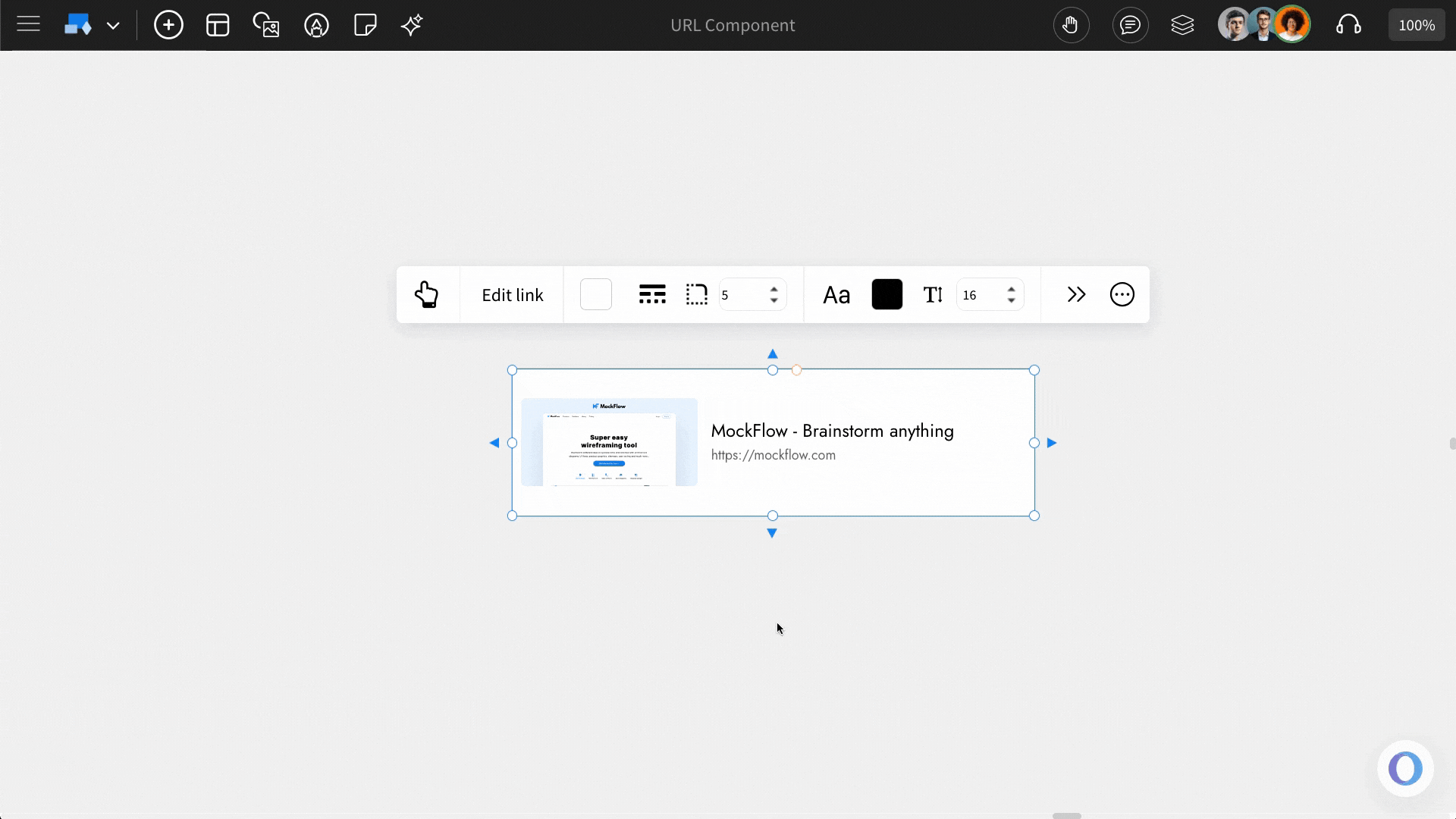The image size is (1456, 819).
Task: Expand the dropdown arrow beside the logo
Action: 113,26
